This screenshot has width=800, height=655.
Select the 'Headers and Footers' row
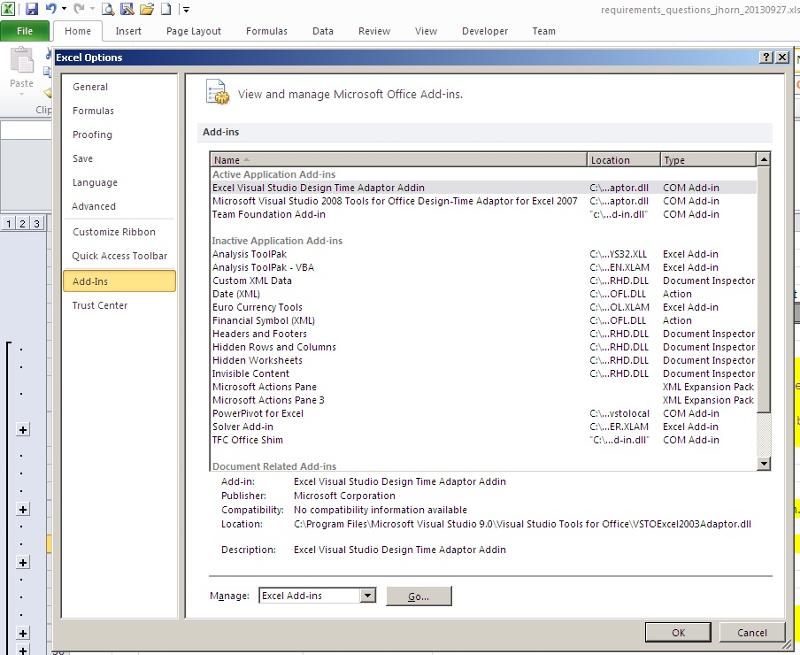click(x=483, y=334)
